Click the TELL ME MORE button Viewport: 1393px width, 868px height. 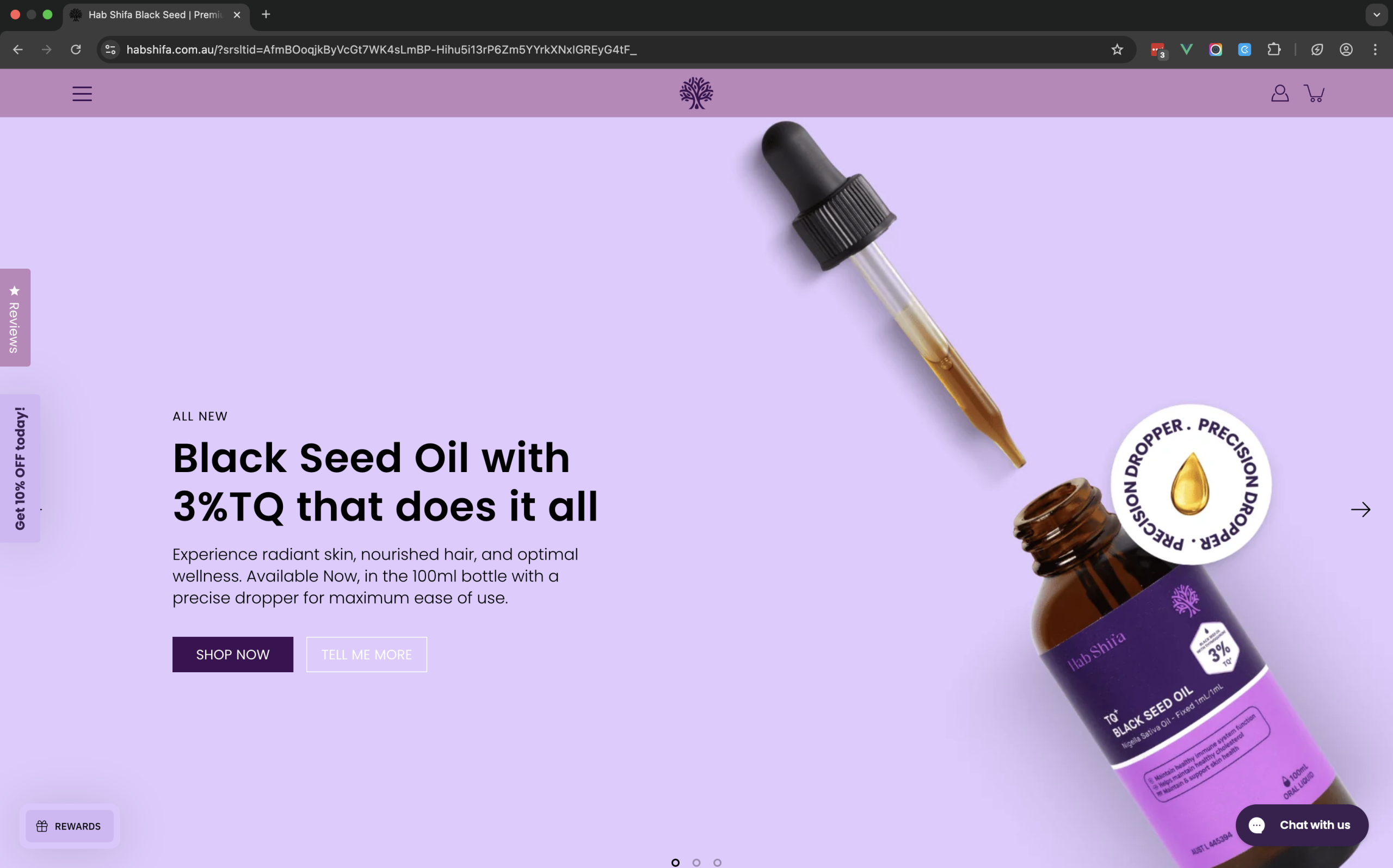(366, 654)
